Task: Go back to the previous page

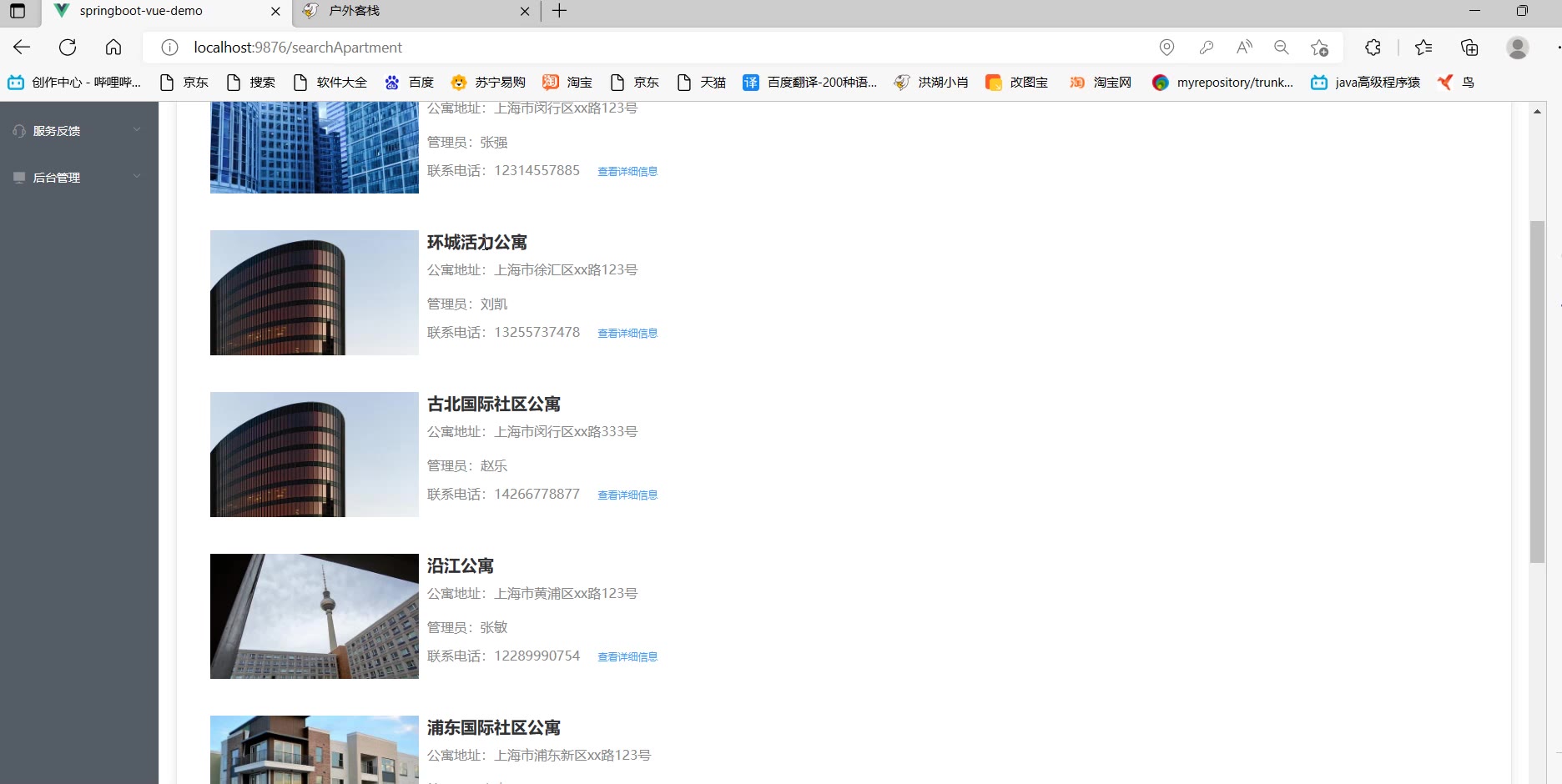Action: tap(22, 48)
